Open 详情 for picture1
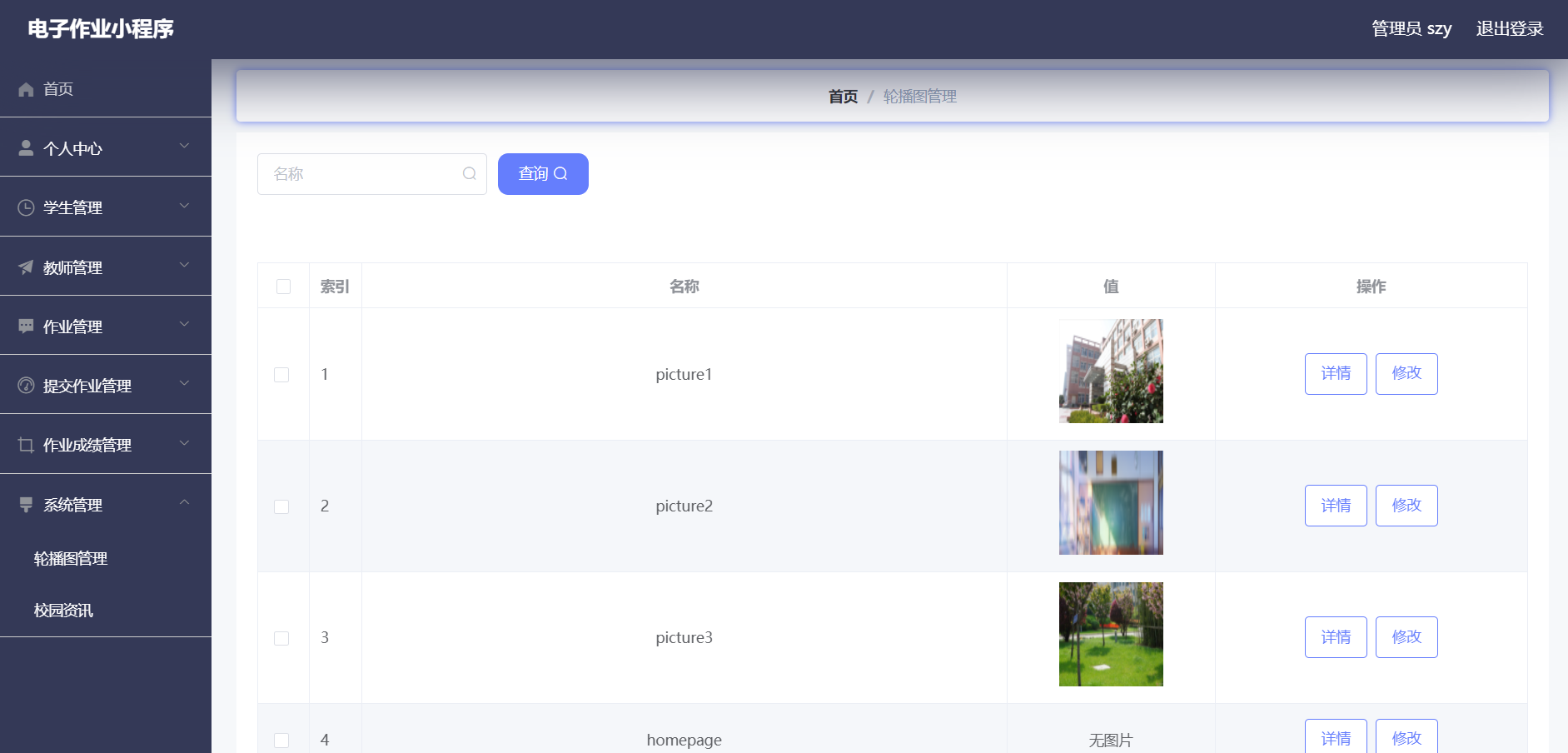 pyautogui.click(x=1336, y=374)
